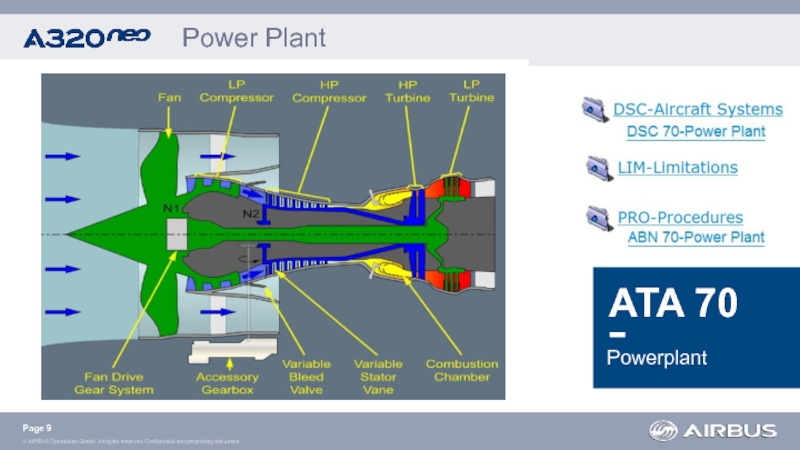Click the ATA 70 Powerplant blue box
Image resolution: width=800 pixels, height=450 pixels.
(692, 328)
